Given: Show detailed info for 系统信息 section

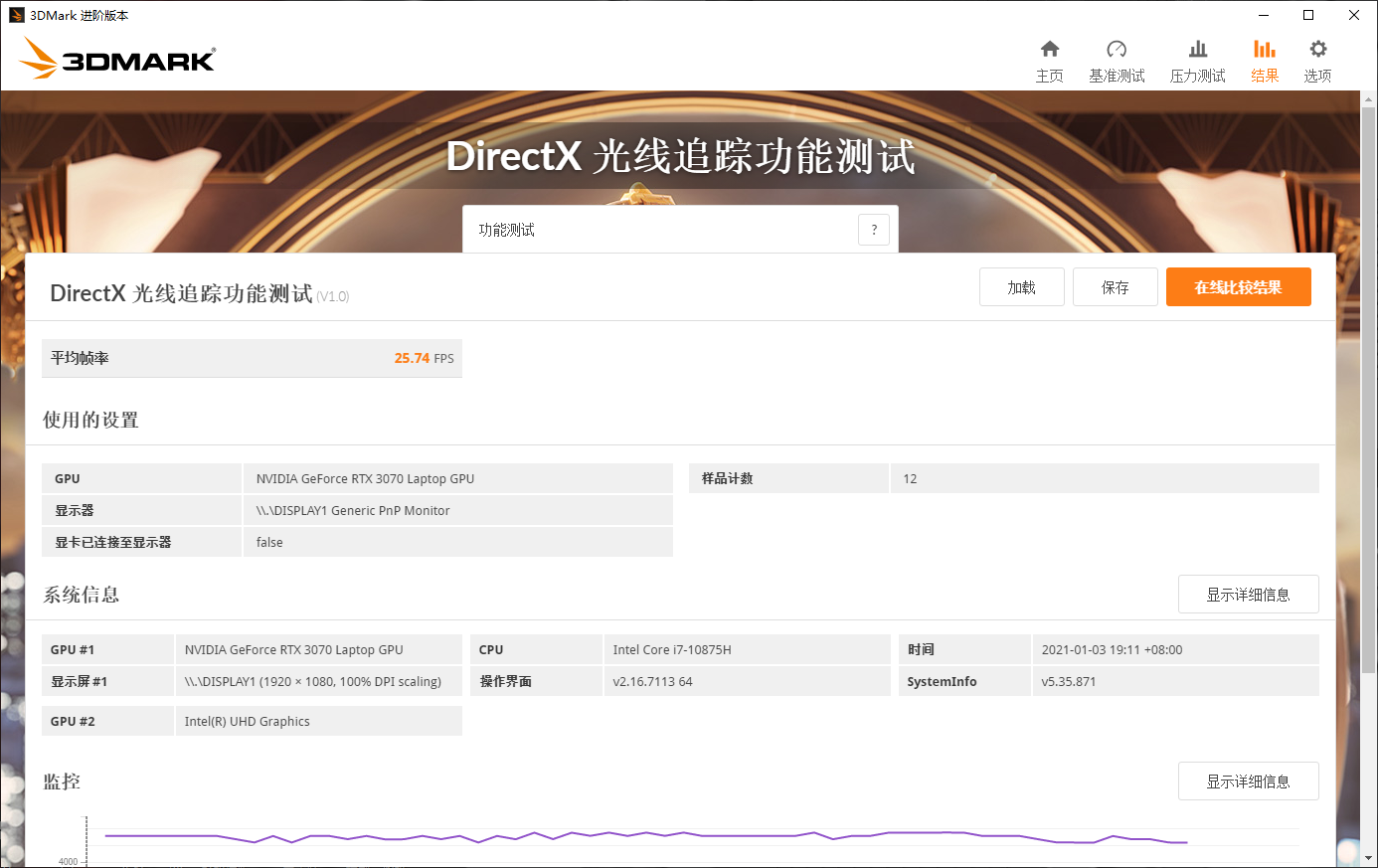Looking at the screenshot, I should point(1248,595).
